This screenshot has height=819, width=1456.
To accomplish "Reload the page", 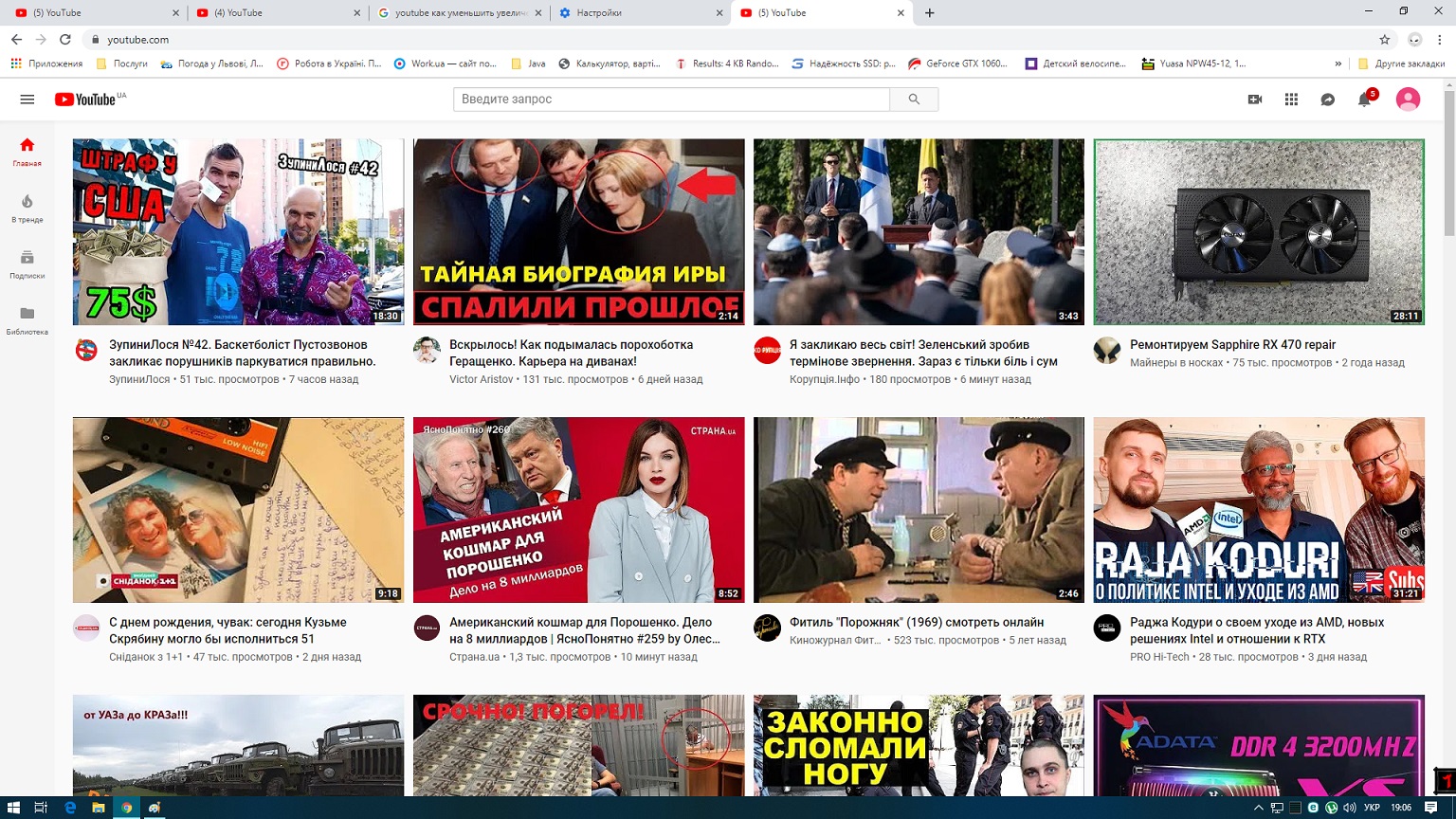I will point(65,40).
